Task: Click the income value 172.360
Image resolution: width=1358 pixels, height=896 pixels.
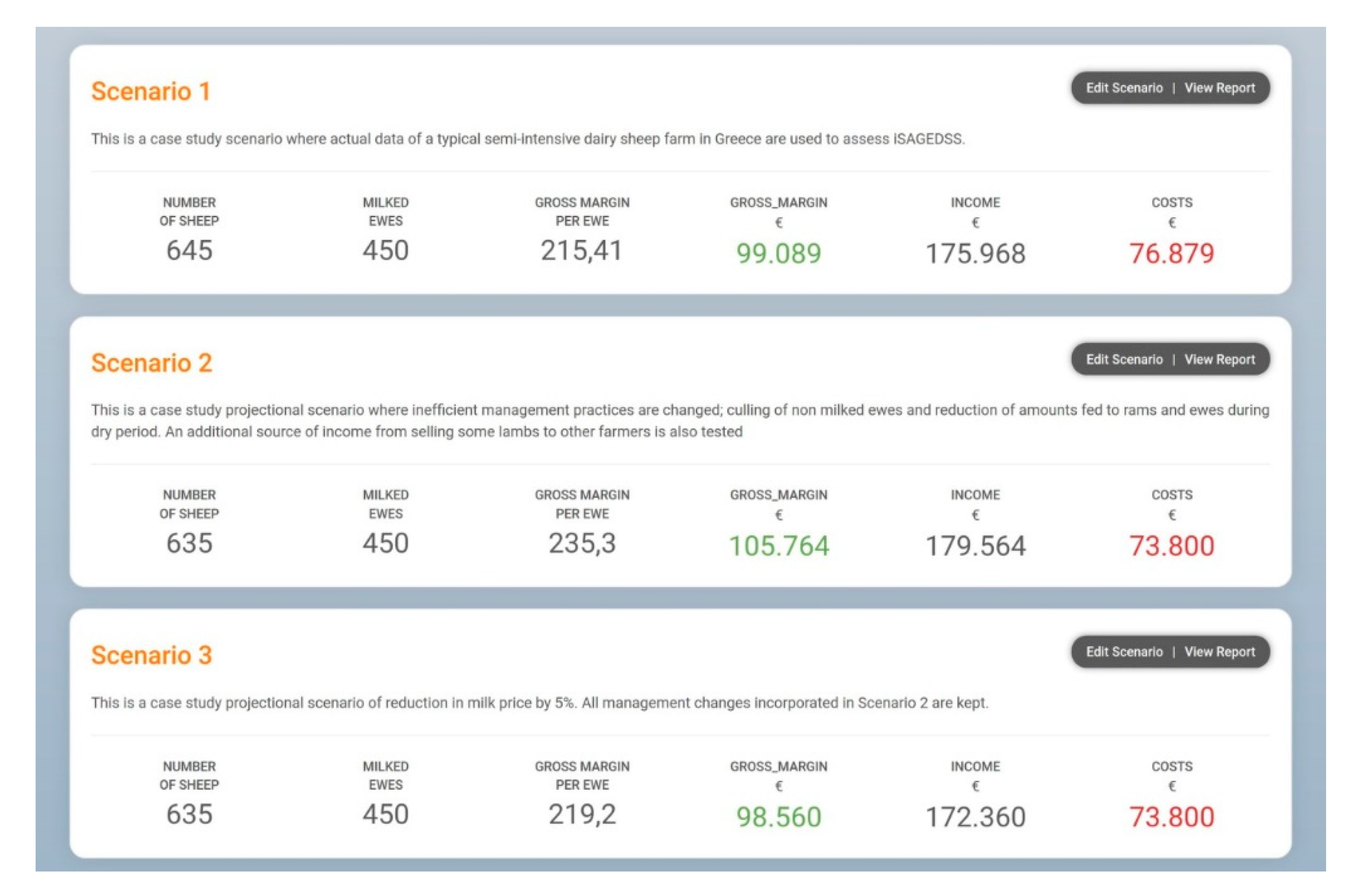Action: [975, 817]
